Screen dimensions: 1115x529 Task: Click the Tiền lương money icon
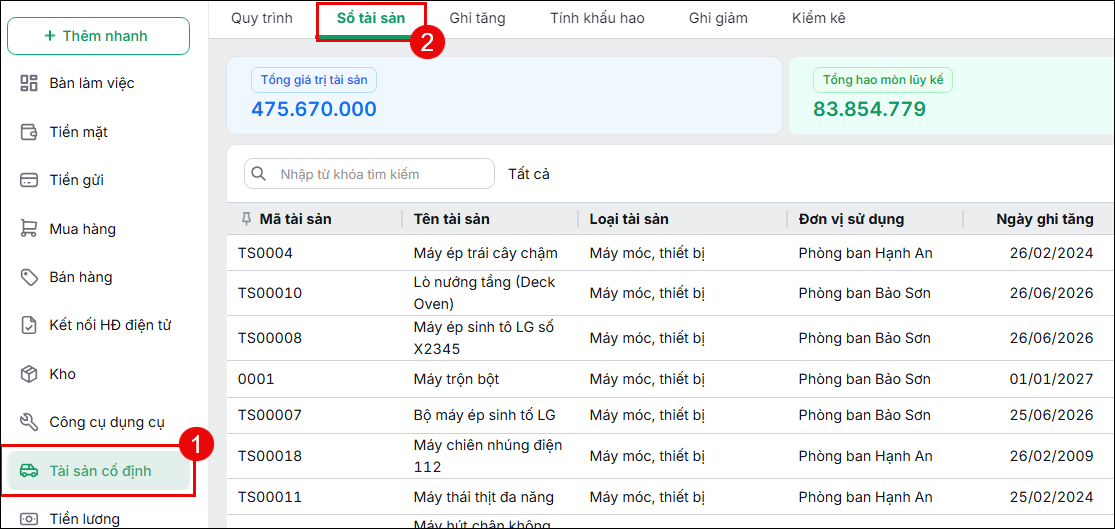pos(28,518)
